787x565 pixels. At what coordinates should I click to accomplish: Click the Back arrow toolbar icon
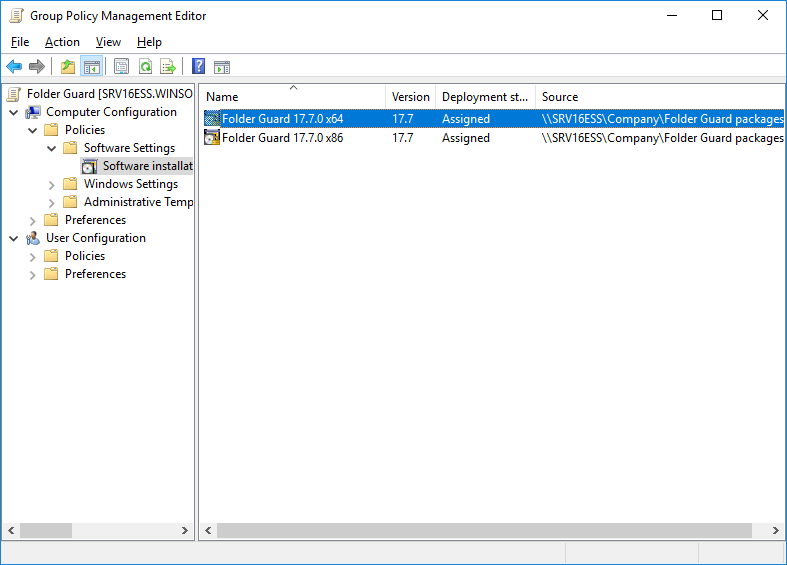coord(14,66)
